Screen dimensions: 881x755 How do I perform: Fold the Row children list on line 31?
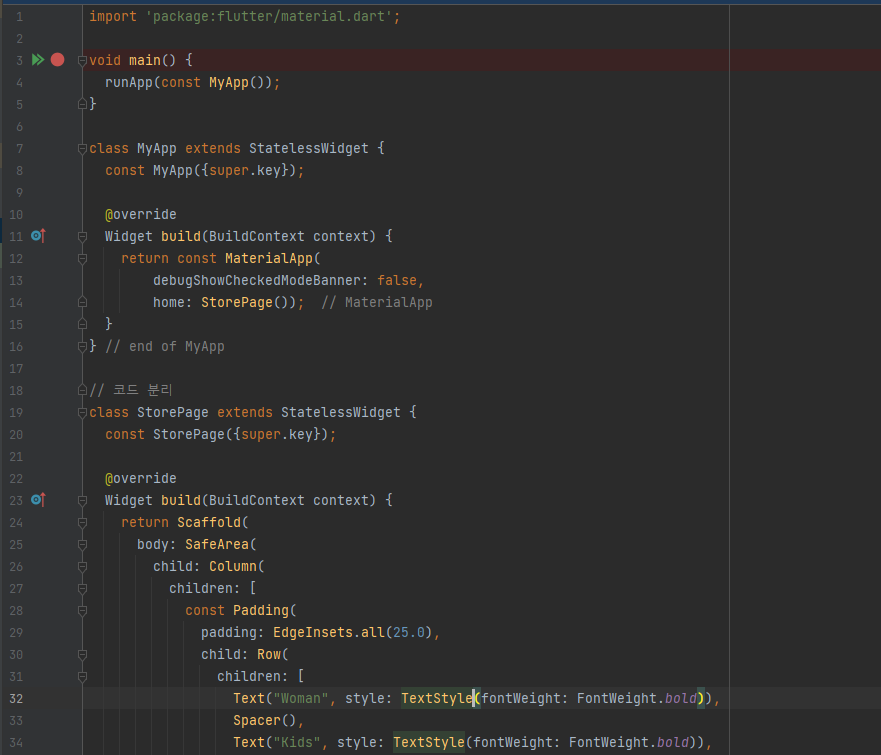coord(82,676)
